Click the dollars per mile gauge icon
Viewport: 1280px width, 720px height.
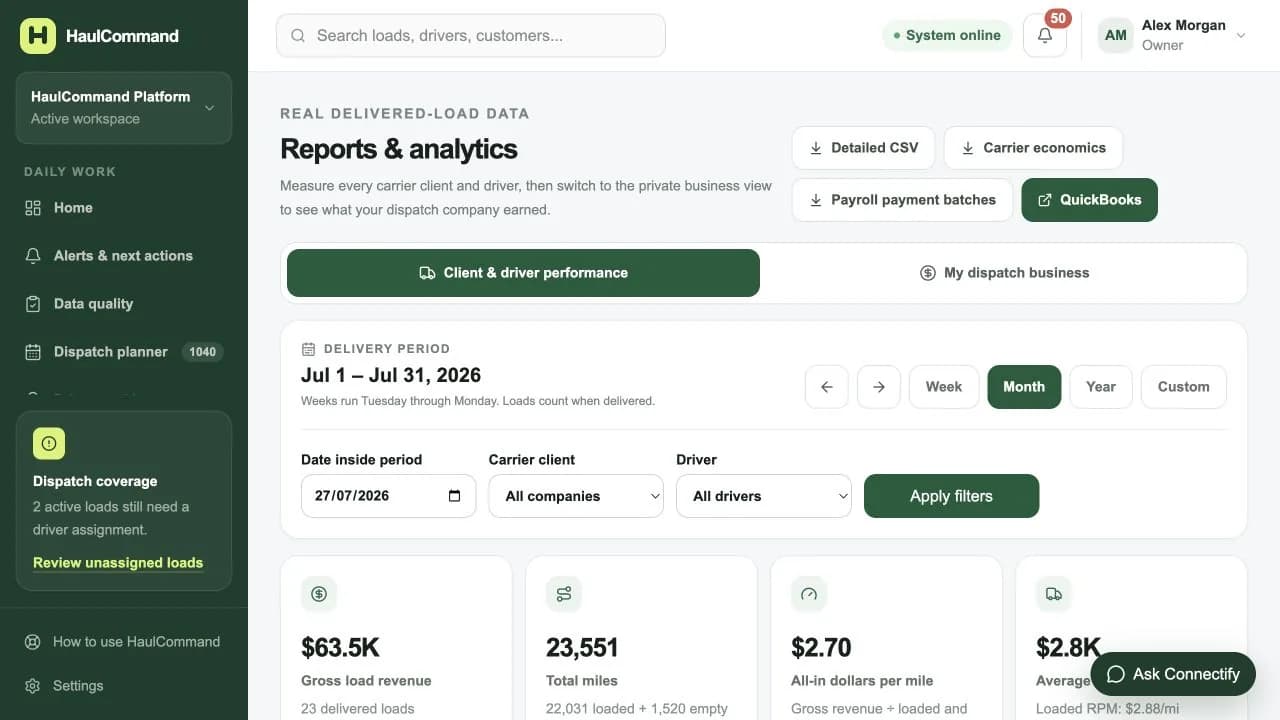pos(809,594)
